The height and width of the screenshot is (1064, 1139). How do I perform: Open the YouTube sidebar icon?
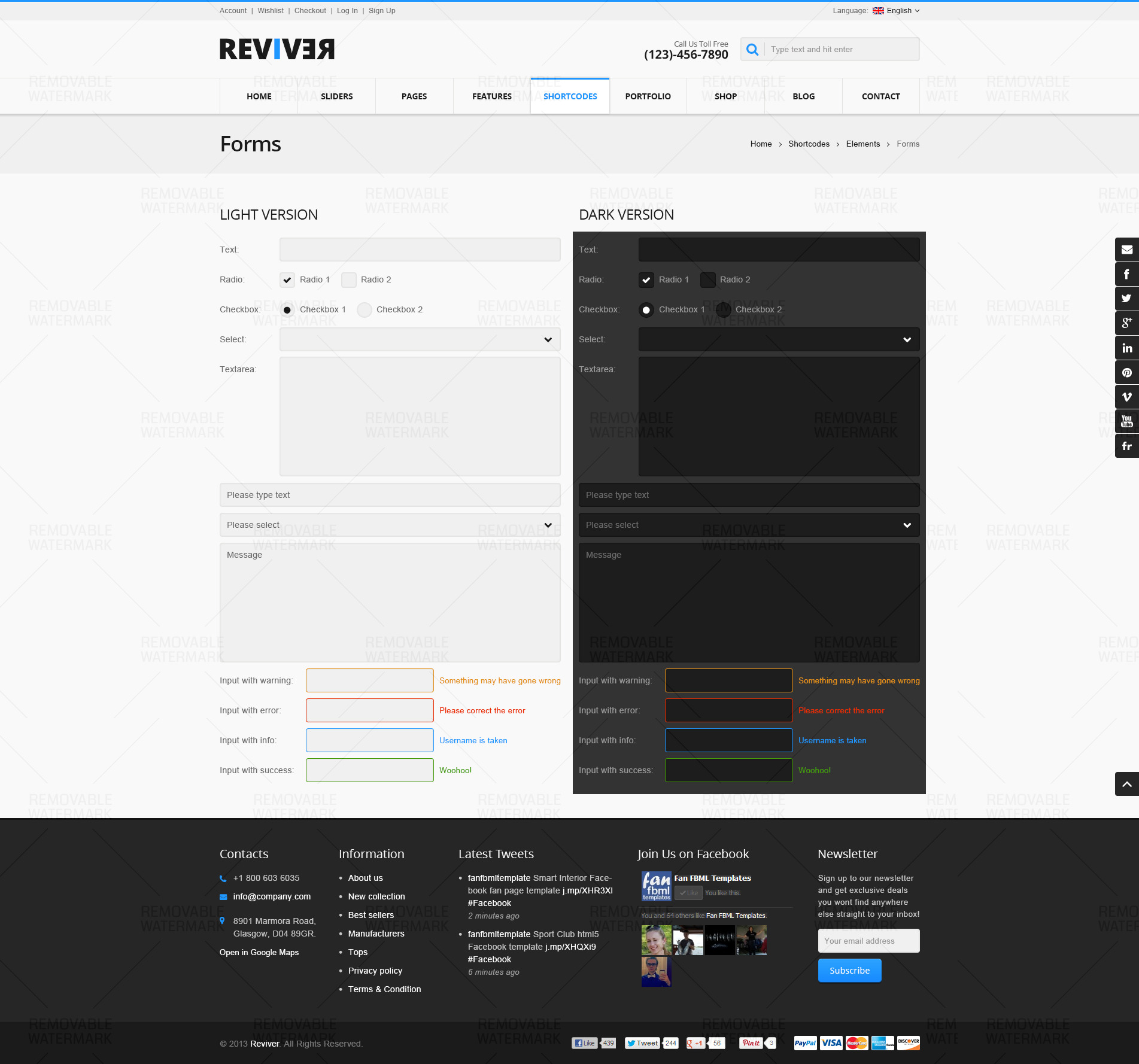tap(1127, 421)
